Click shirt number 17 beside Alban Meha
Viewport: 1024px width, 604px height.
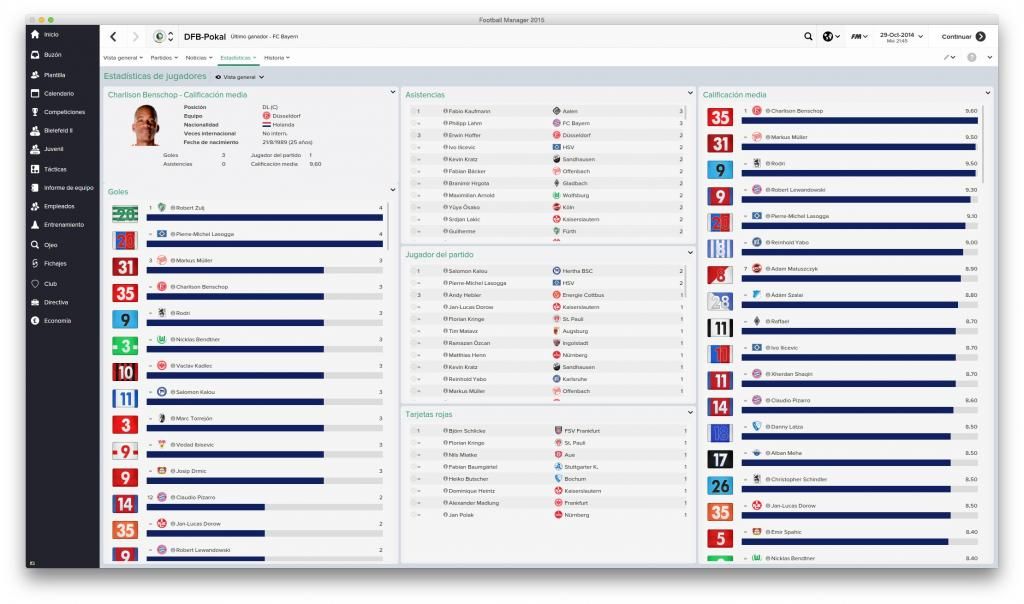(720, 459)
